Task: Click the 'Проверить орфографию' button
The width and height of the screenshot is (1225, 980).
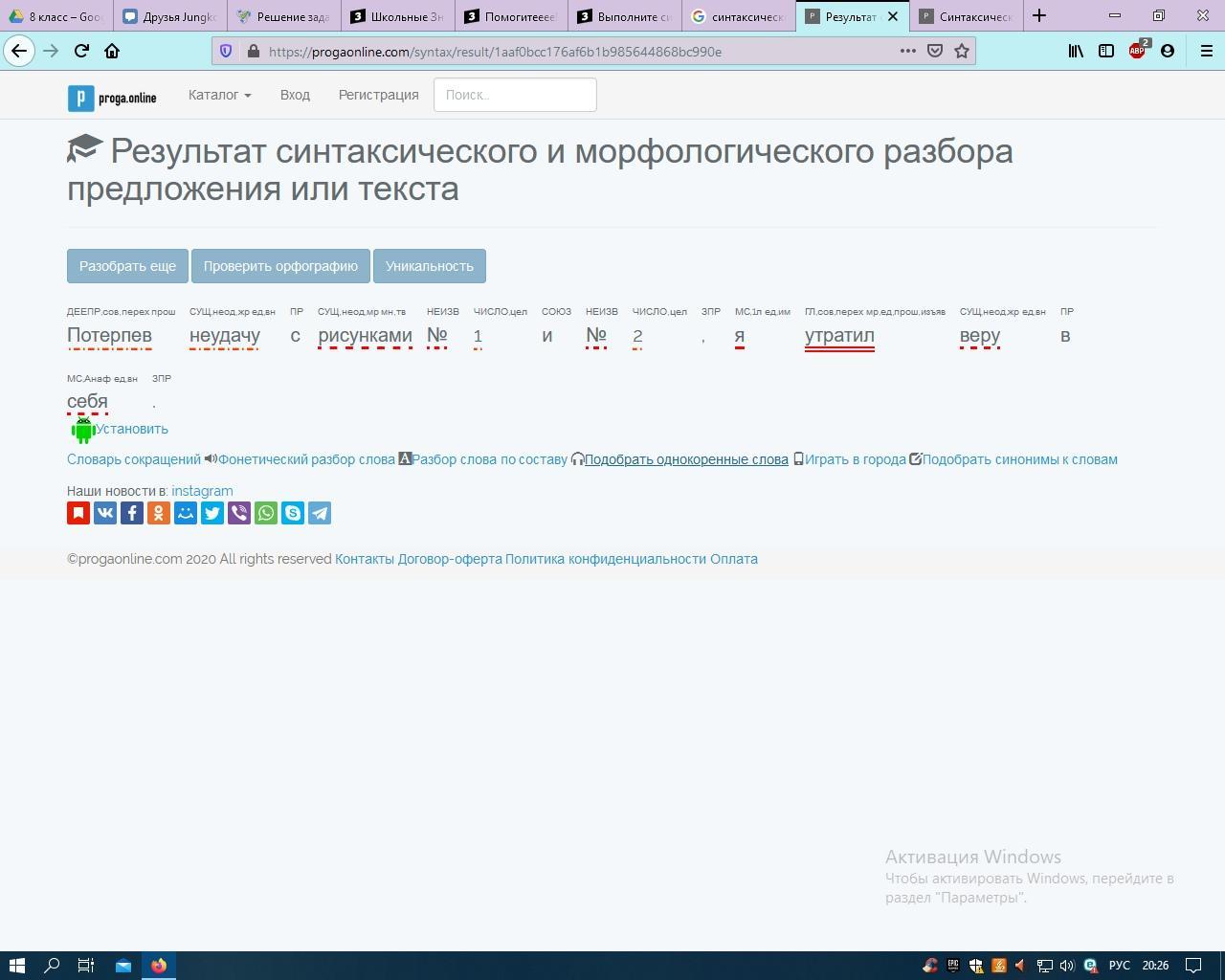Action: tap(280, 266)
